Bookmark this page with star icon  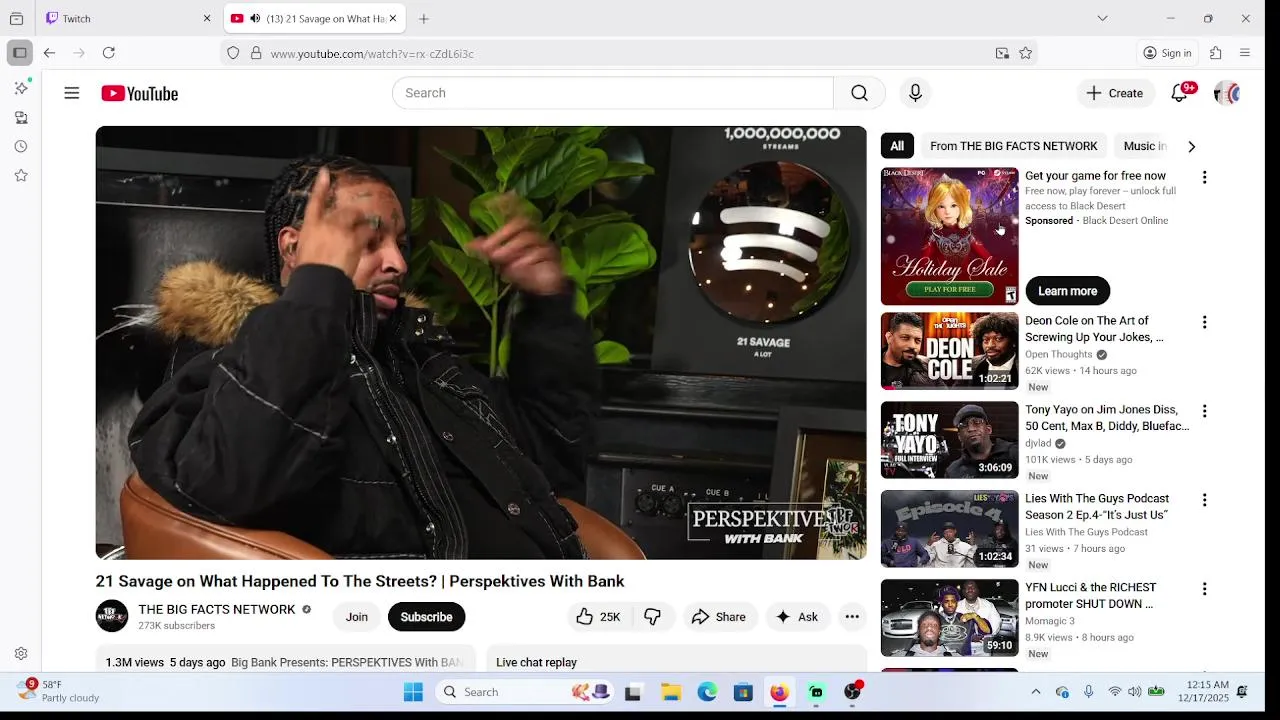pyautogui.click(x=1025, y=53)
